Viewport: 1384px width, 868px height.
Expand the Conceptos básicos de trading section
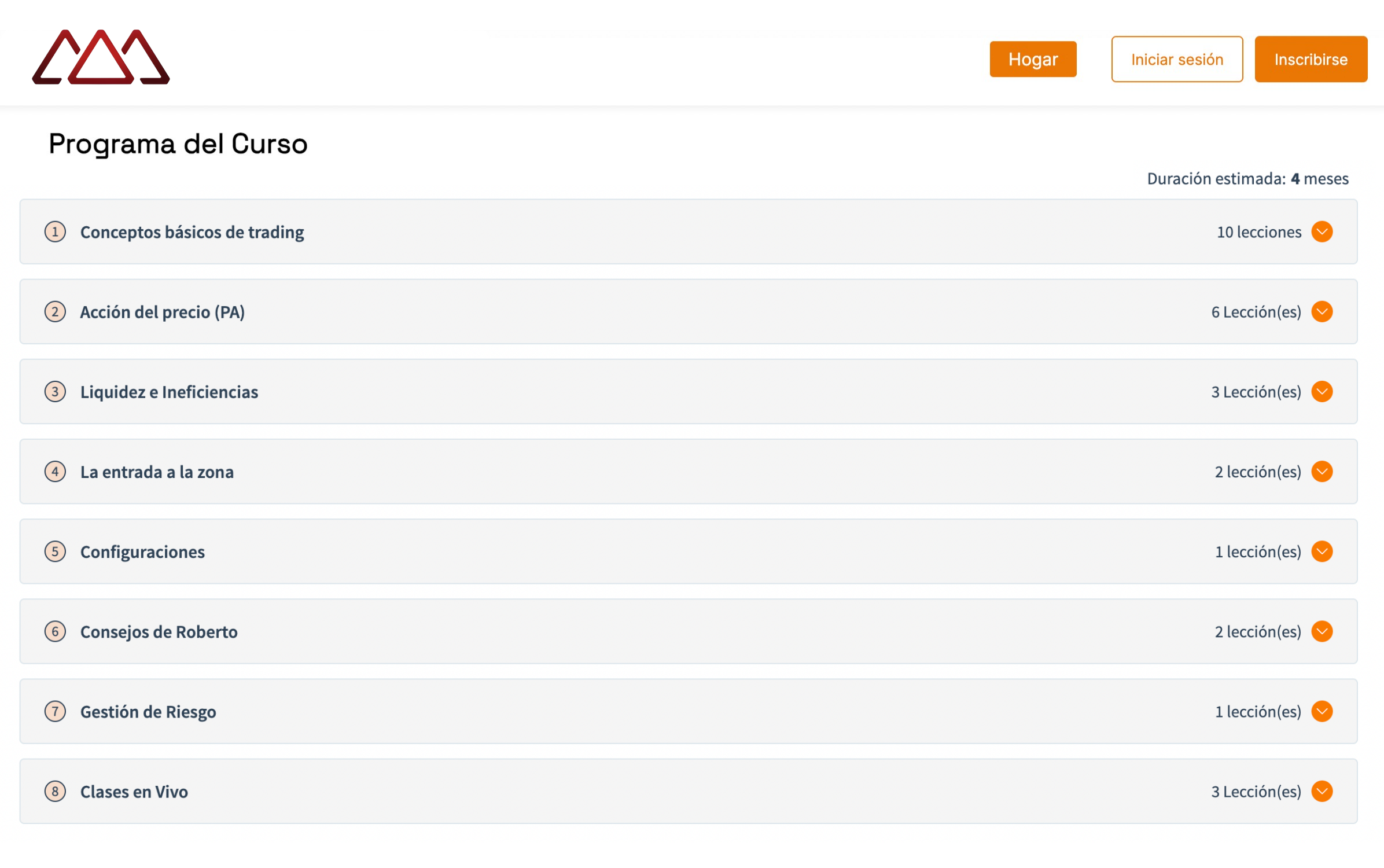coord(1322,231)
